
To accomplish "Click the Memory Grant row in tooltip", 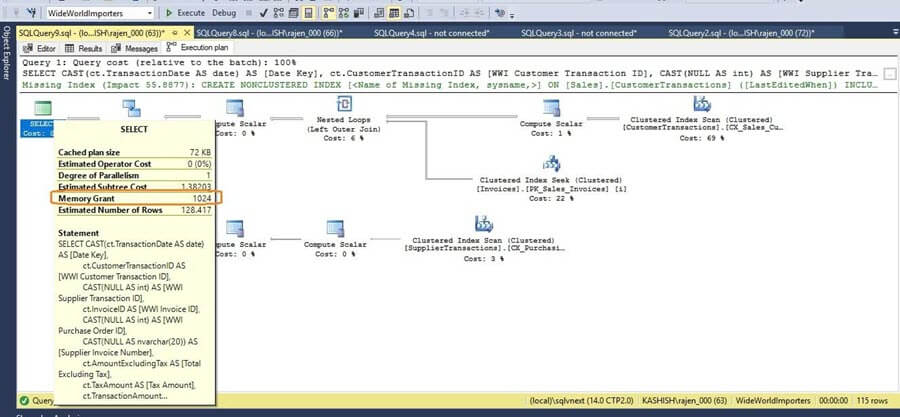I will click(x=135, y=198).
